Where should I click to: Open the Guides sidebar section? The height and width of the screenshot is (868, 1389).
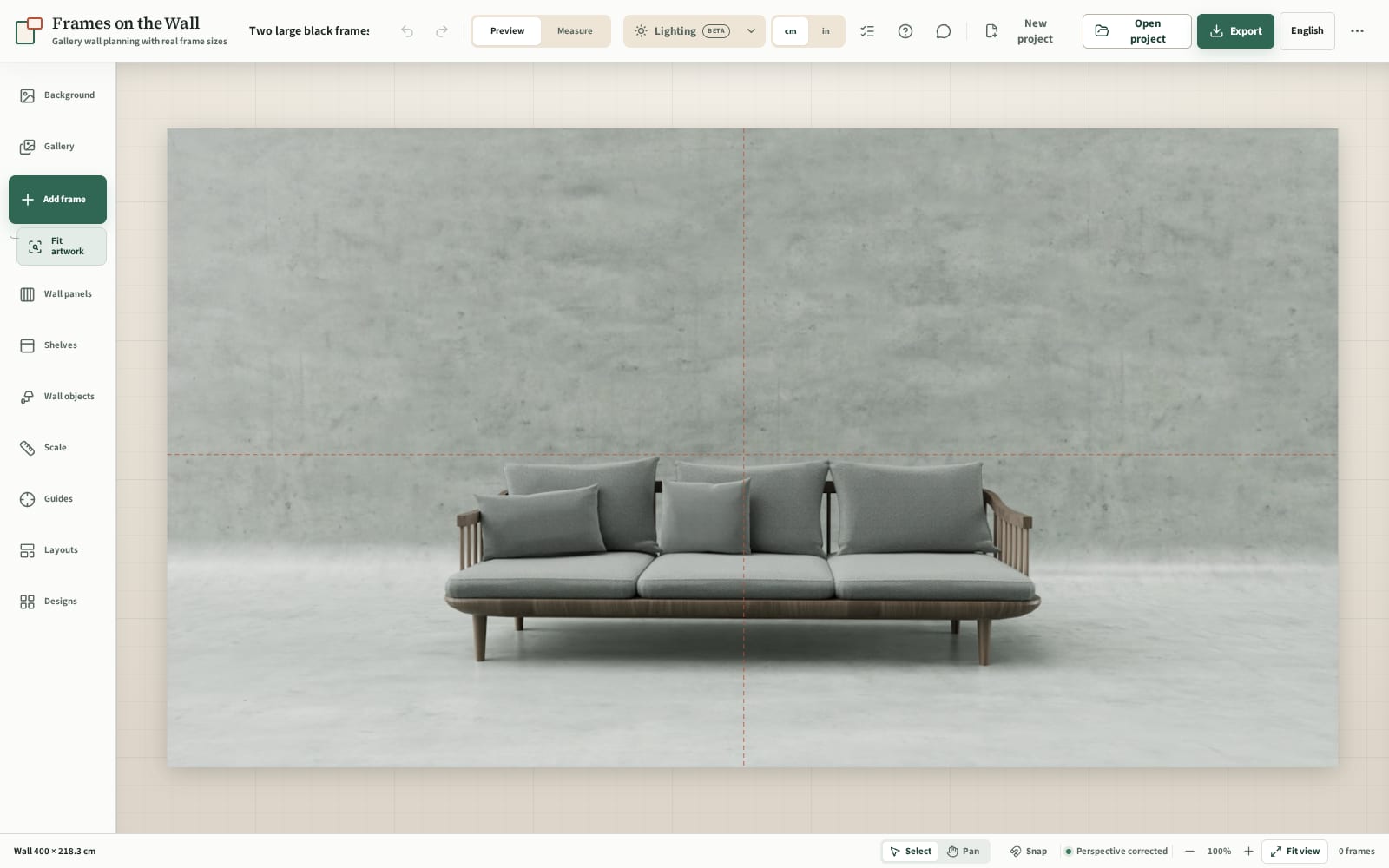[x=57, y=499]
